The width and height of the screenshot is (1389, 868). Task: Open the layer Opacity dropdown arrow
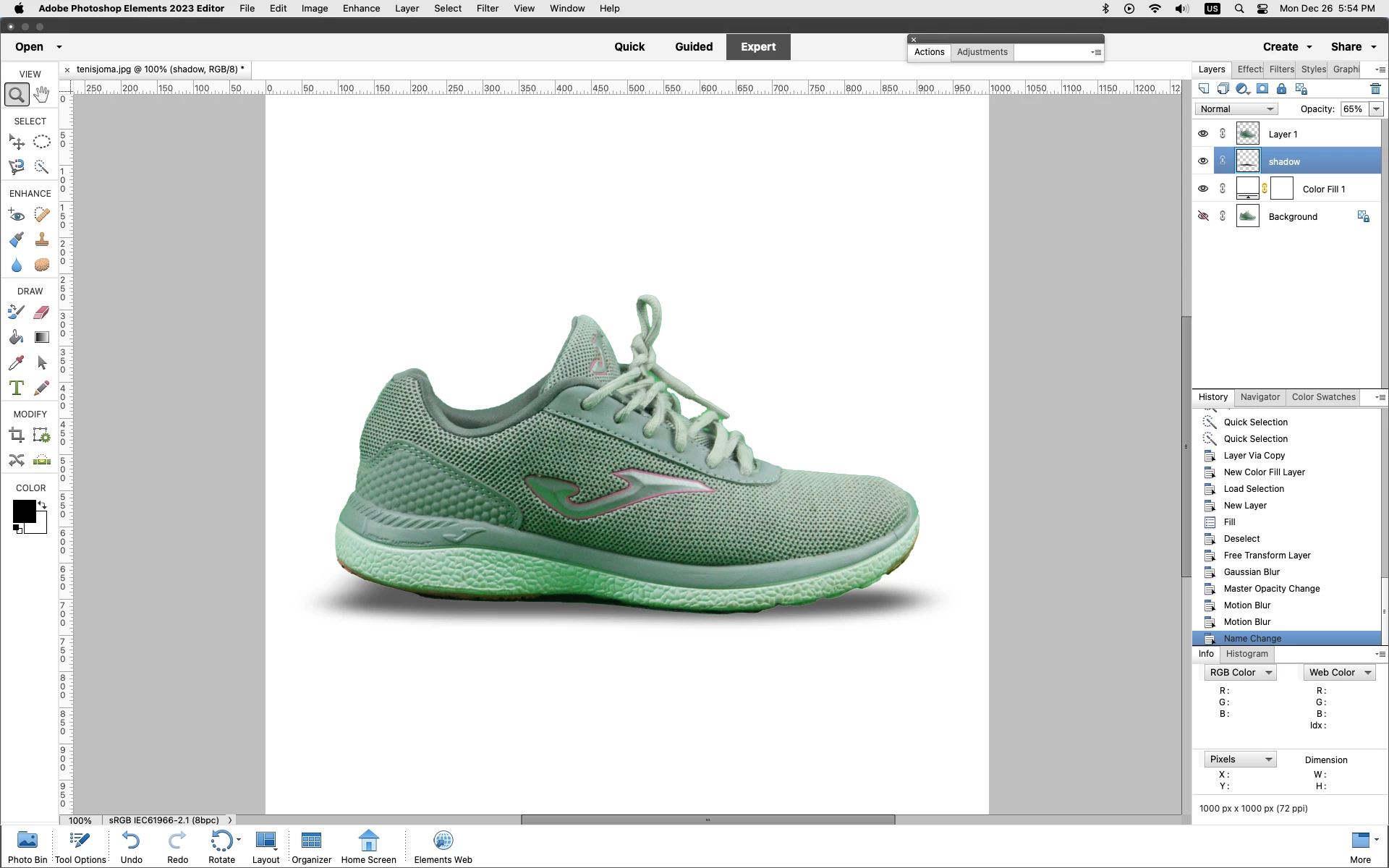click(1376, 109)
